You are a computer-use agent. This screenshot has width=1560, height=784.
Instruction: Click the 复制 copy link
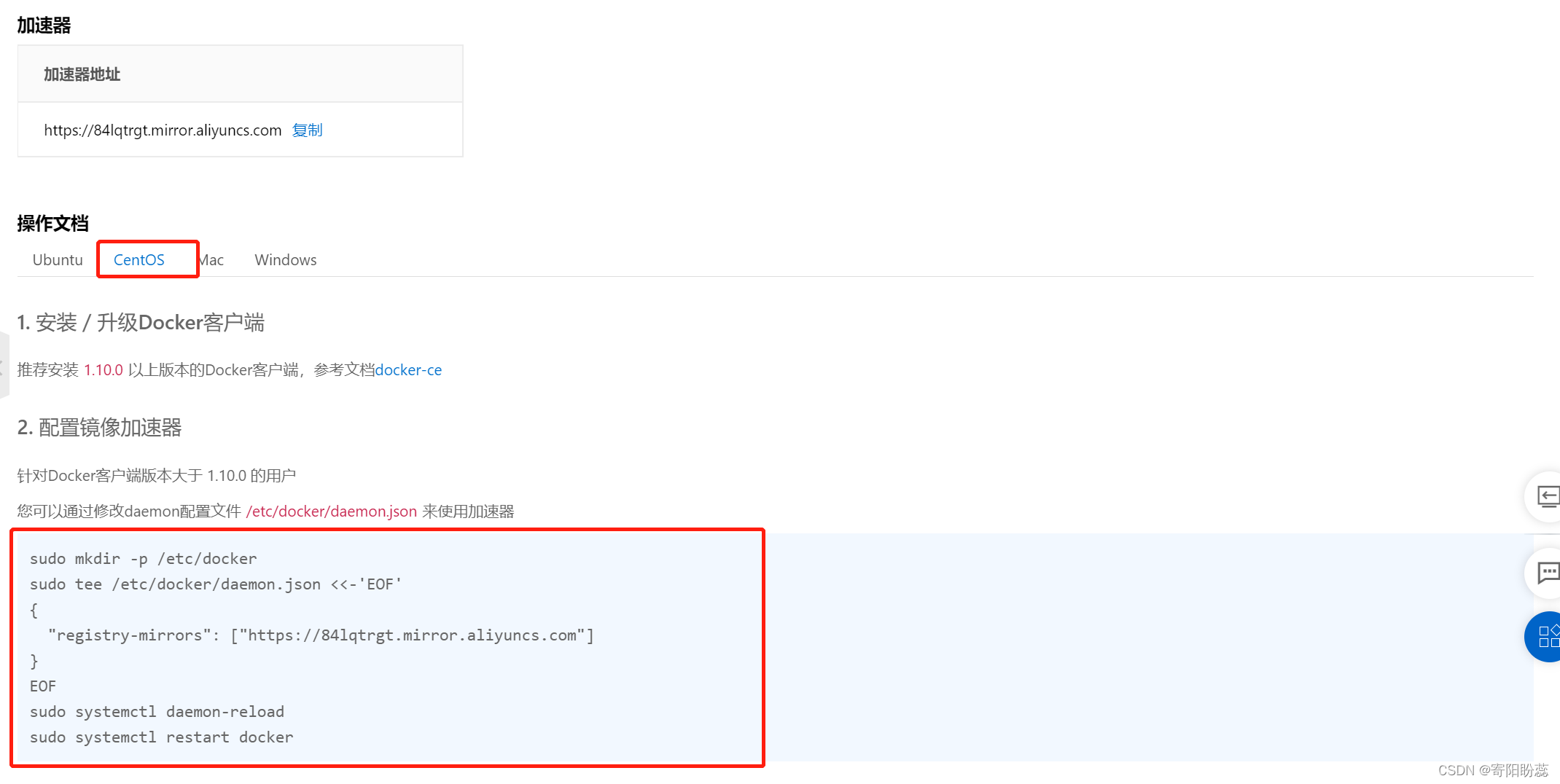tap(307, 130)
